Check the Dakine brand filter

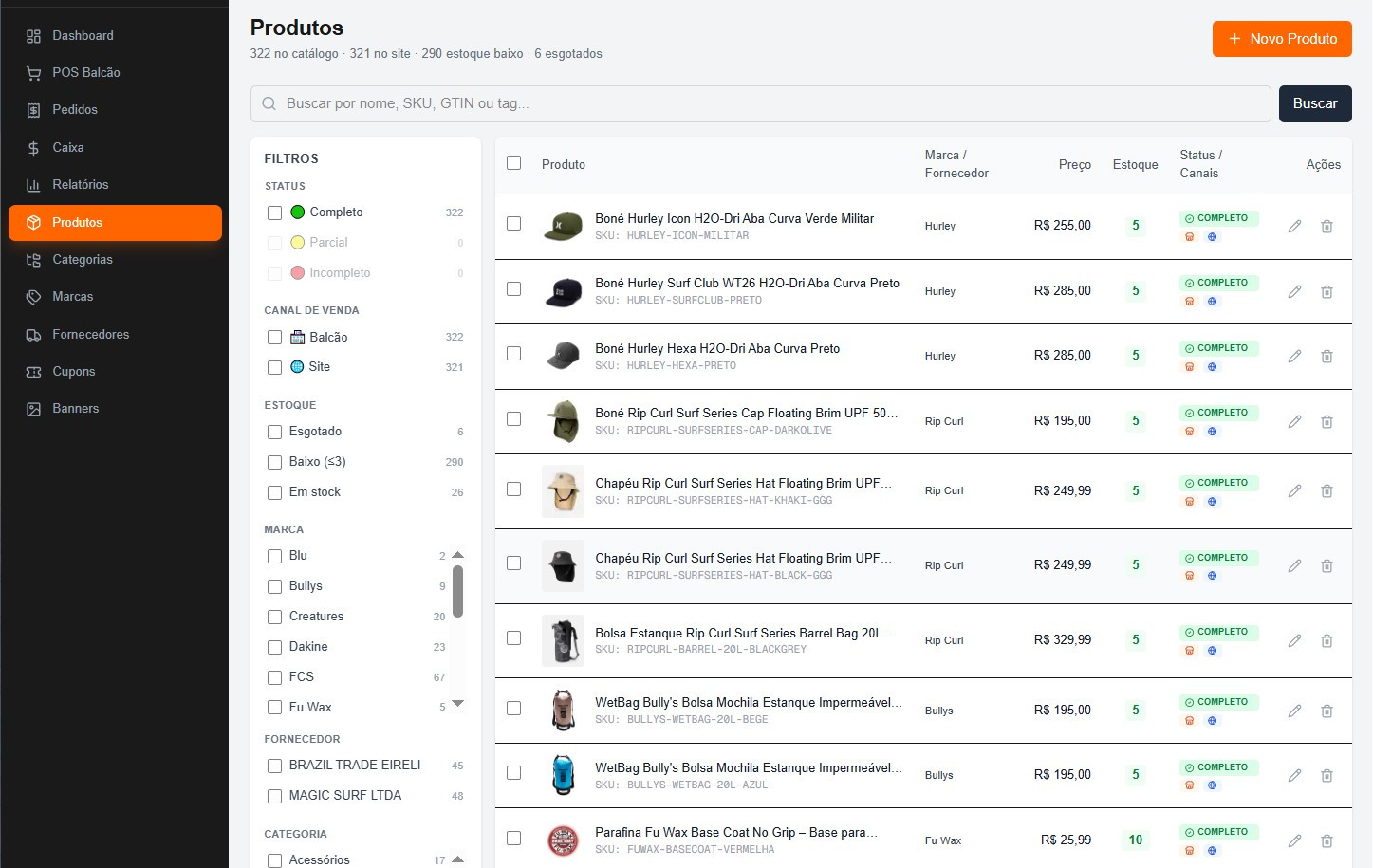point(274,647)
